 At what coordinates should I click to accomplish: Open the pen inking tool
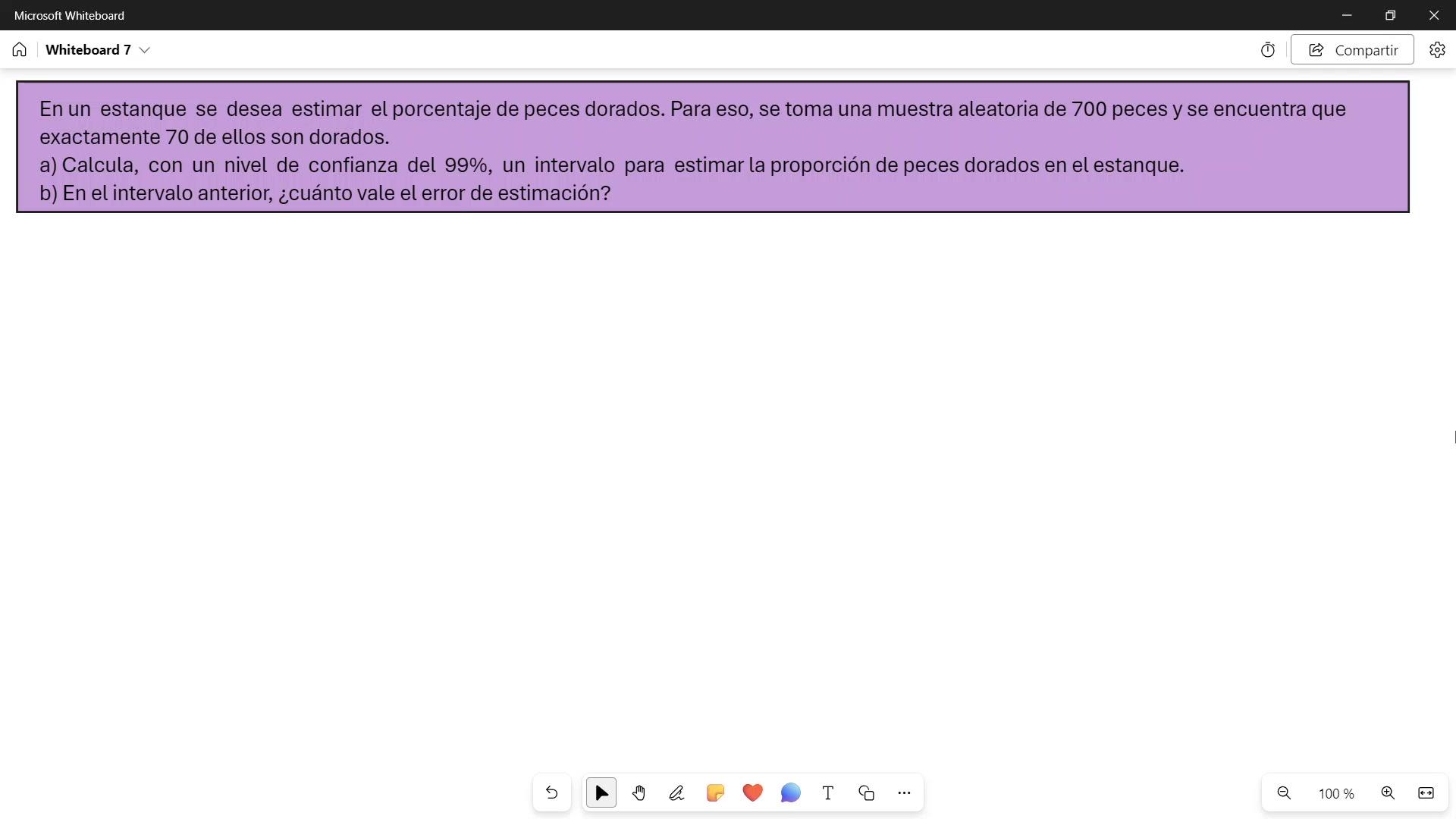click(676, 793)
